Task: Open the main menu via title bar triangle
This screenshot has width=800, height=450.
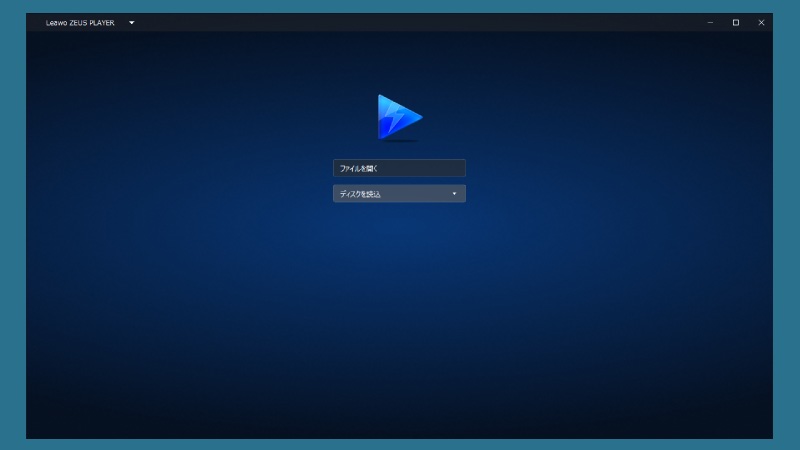Action: pos(131,22)
